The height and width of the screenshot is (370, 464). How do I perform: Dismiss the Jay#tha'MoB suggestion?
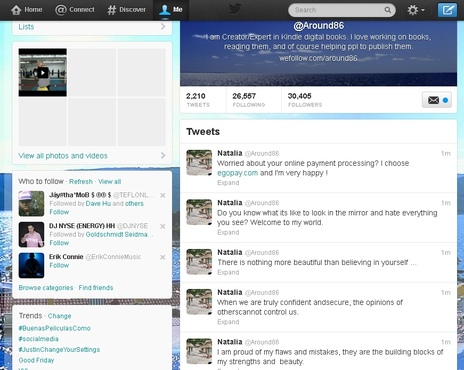click(x=163, y=195)
